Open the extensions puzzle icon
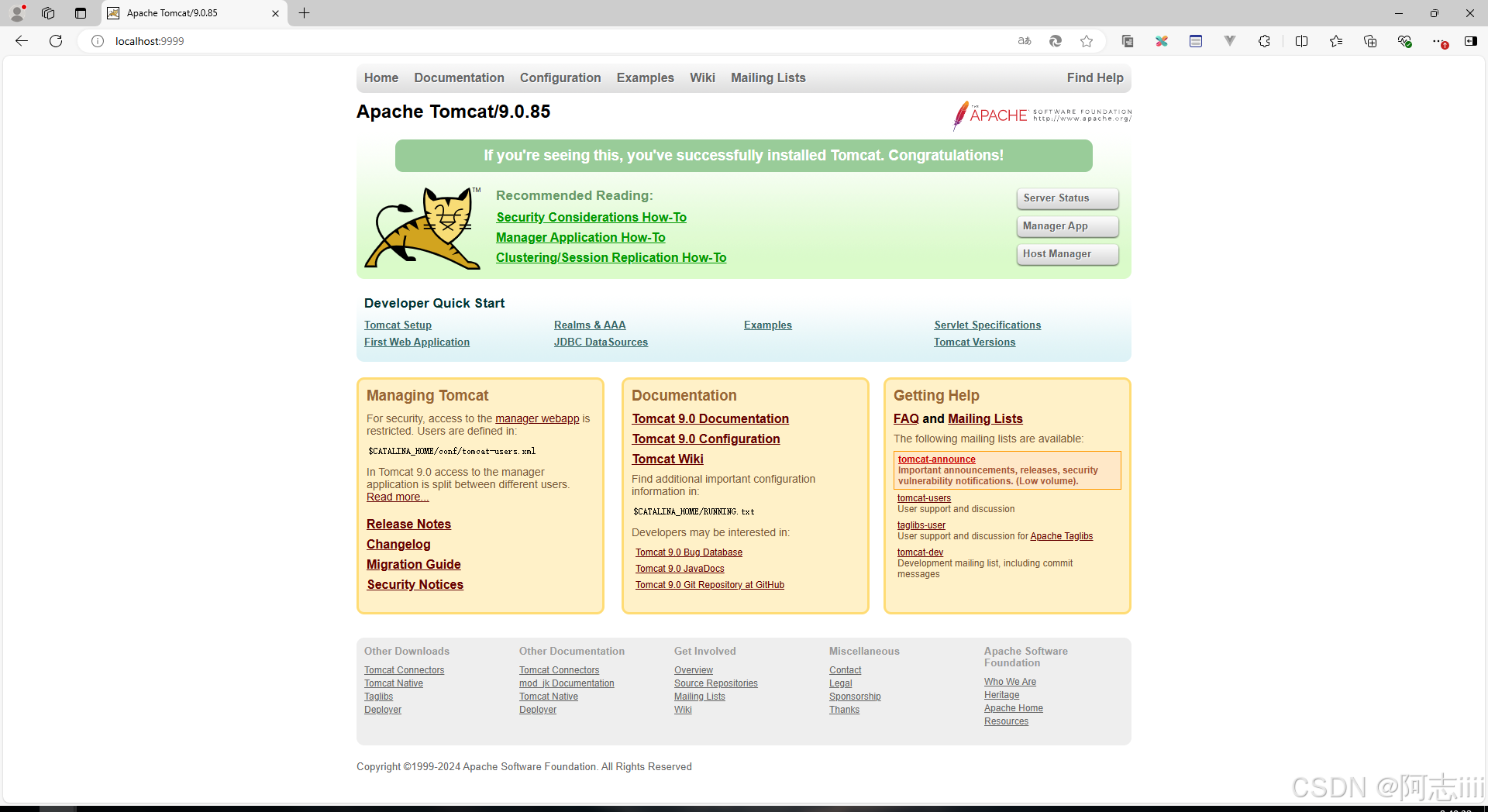The width and height of the screenshot is (1488, 812). click(1264, 41)
